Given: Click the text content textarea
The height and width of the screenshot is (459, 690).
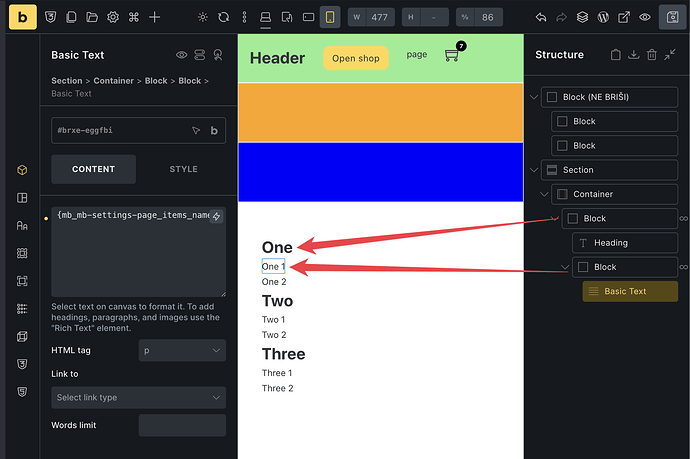Looking at the screenshot, I should (x=138, y=252).
